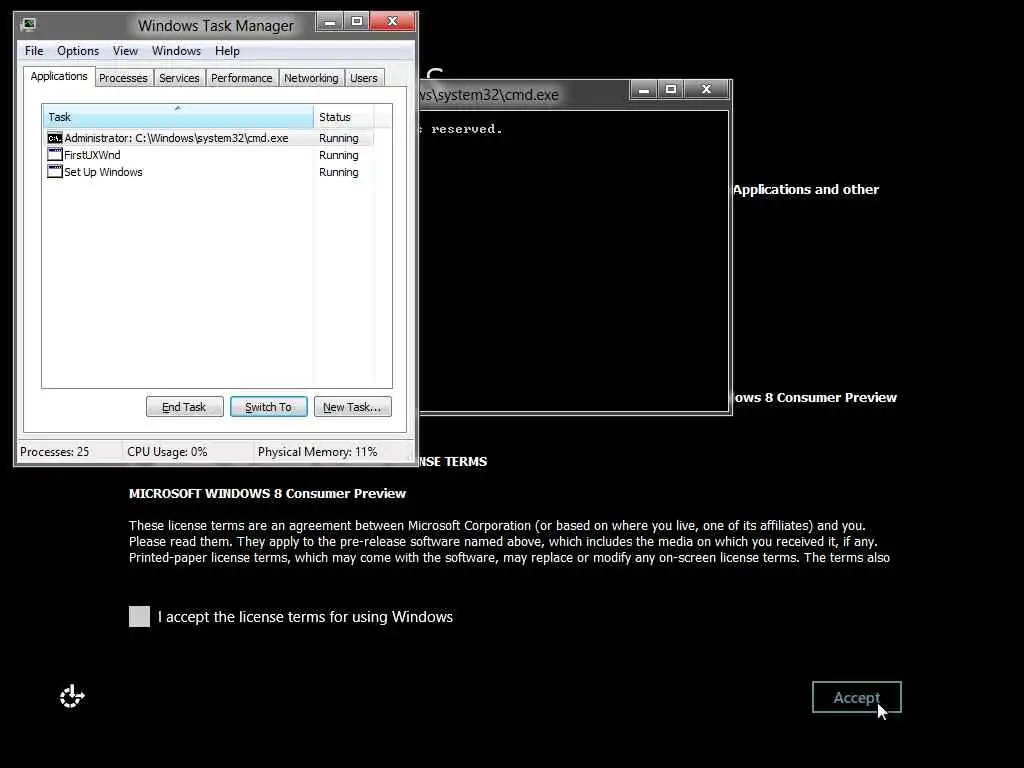This screenshot has height=768, width=1024.
Task: Click the Switch To button
Action: [268, 407]
